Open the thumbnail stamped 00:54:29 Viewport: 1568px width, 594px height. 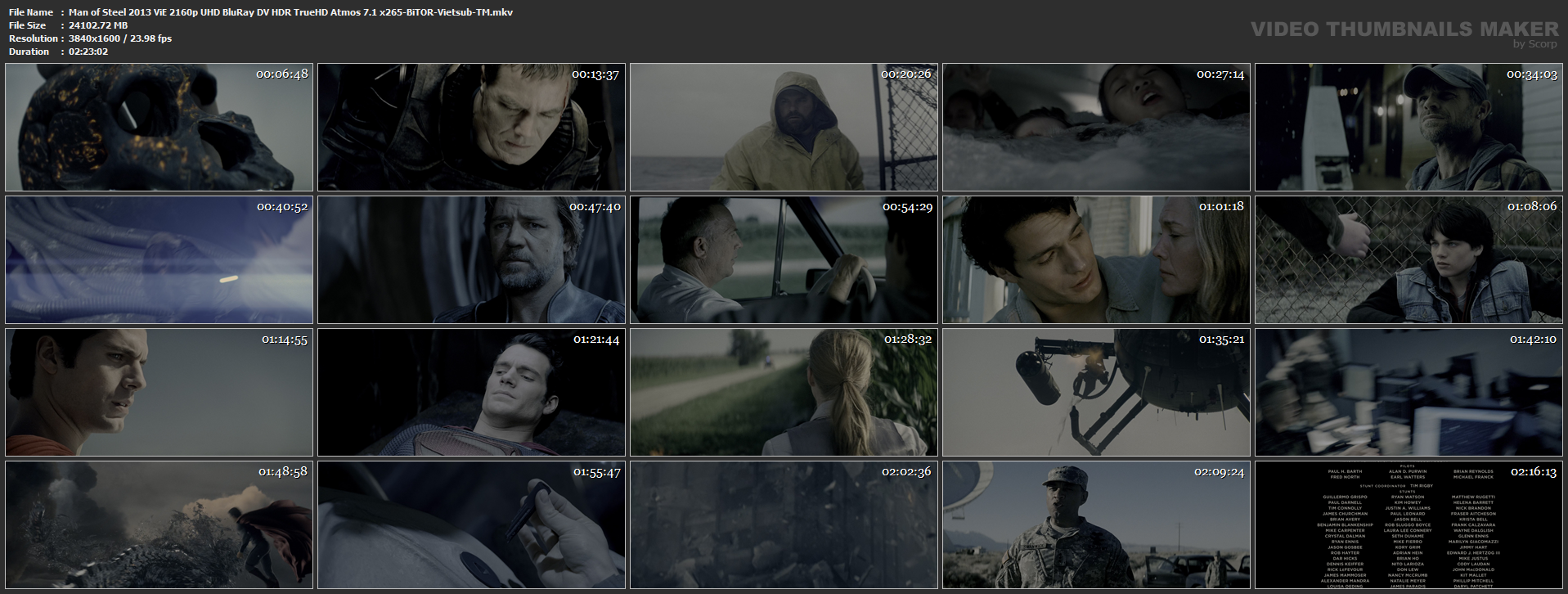[x=784, y=260]
